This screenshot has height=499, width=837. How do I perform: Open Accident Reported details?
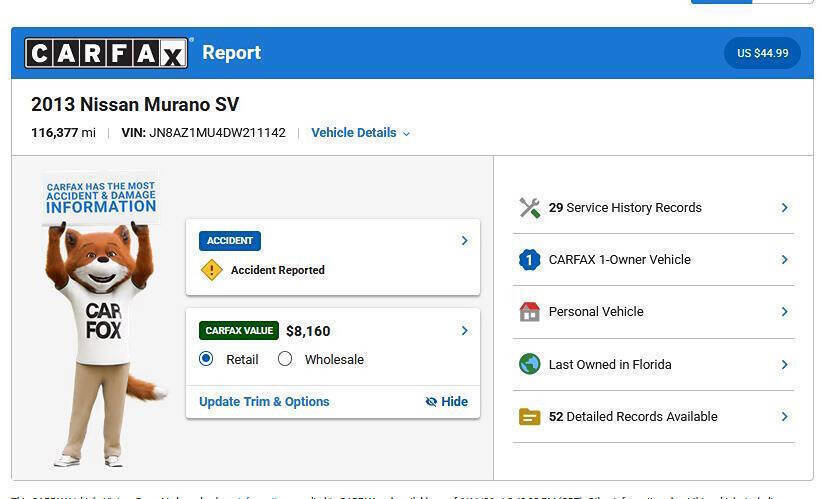click(x=278, y=270)
